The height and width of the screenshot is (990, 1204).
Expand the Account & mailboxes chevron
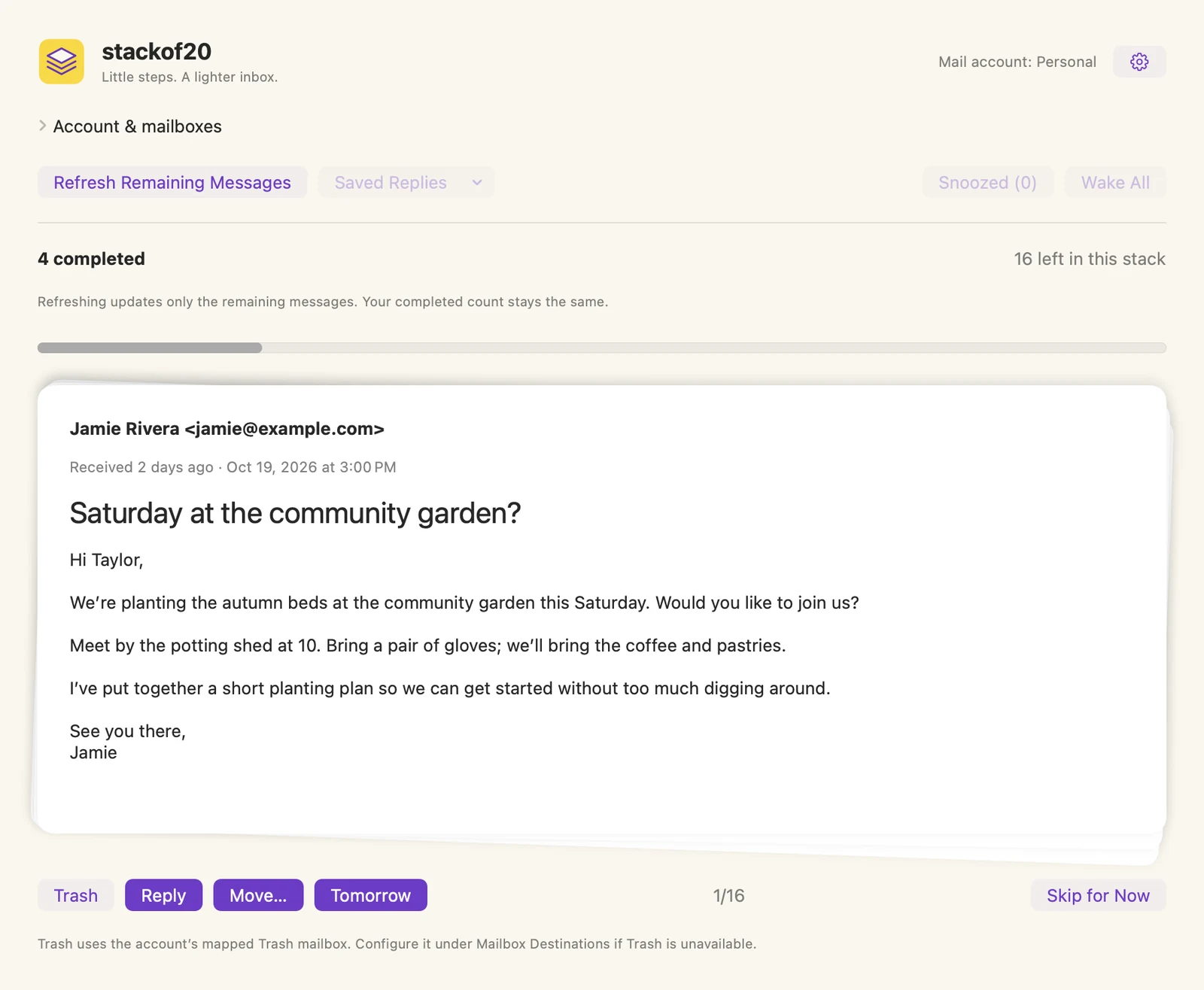(x=43, y=126)
